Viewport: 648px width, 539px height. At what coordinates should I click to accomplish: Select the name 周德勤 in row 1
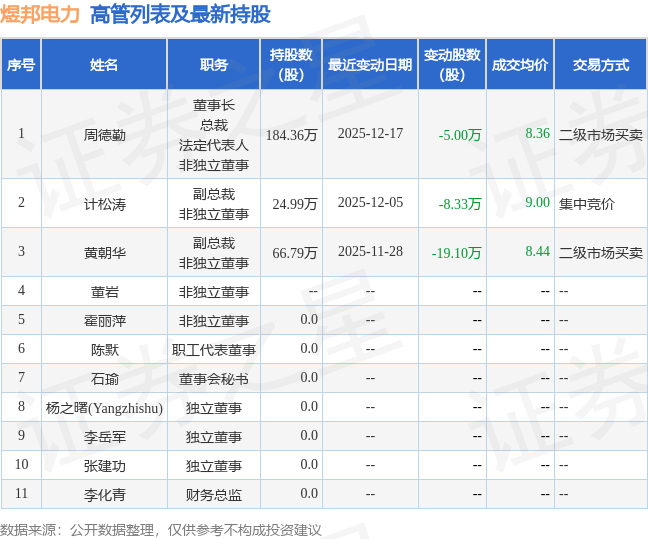pos(105,135)
